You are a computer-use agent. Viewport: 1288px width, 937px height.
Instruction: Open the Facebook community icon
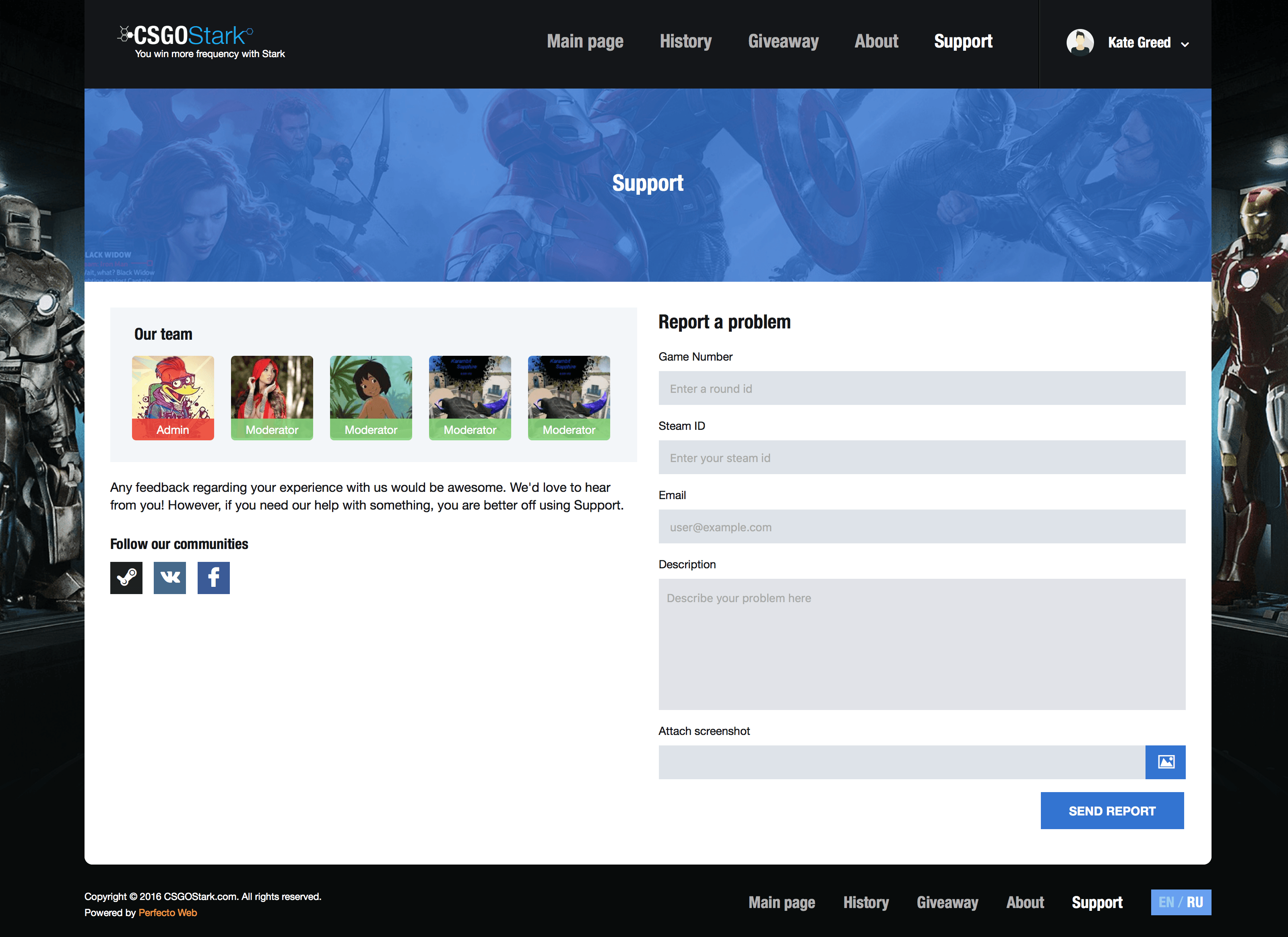(x=214, y=578)
